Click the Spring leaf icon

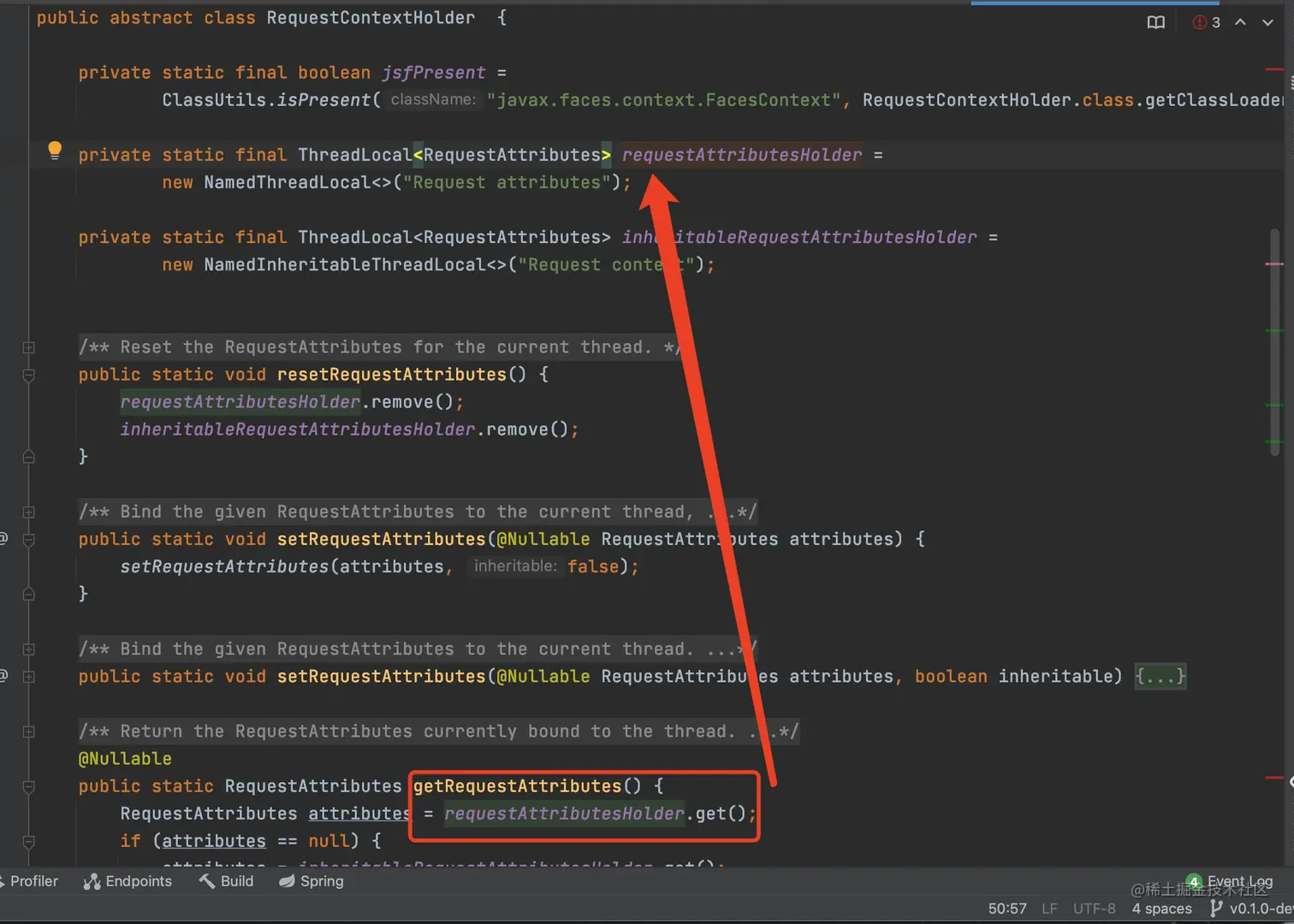point(287,881)
